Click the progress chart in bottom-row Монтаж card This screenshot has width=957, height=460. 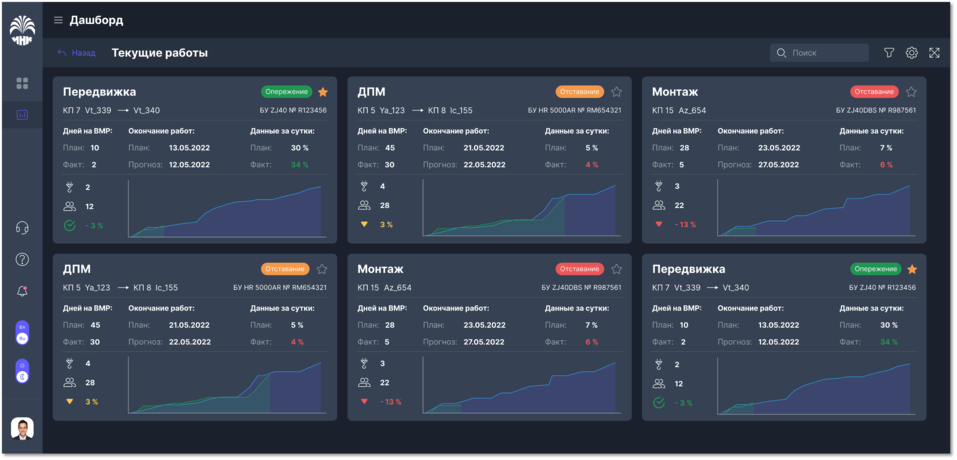[520, 388]
